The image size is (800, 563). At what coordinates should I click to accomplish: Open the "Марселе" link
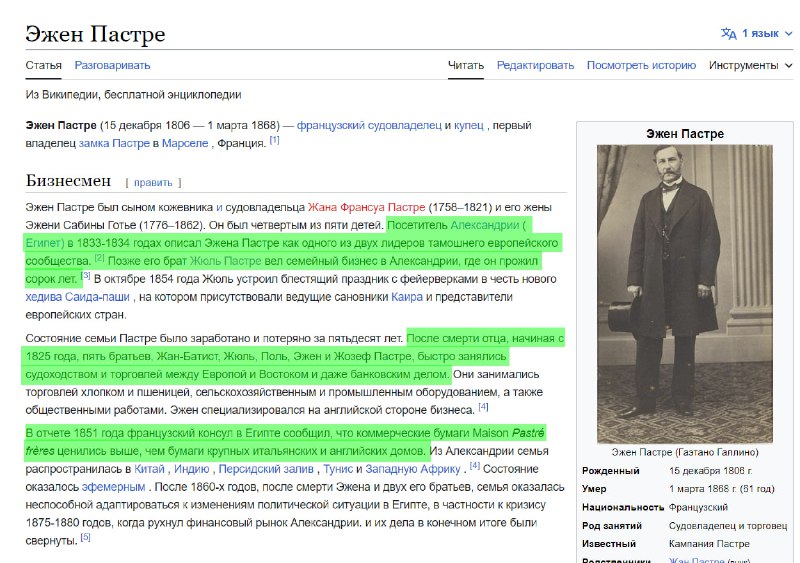click(x=185, y=143)
